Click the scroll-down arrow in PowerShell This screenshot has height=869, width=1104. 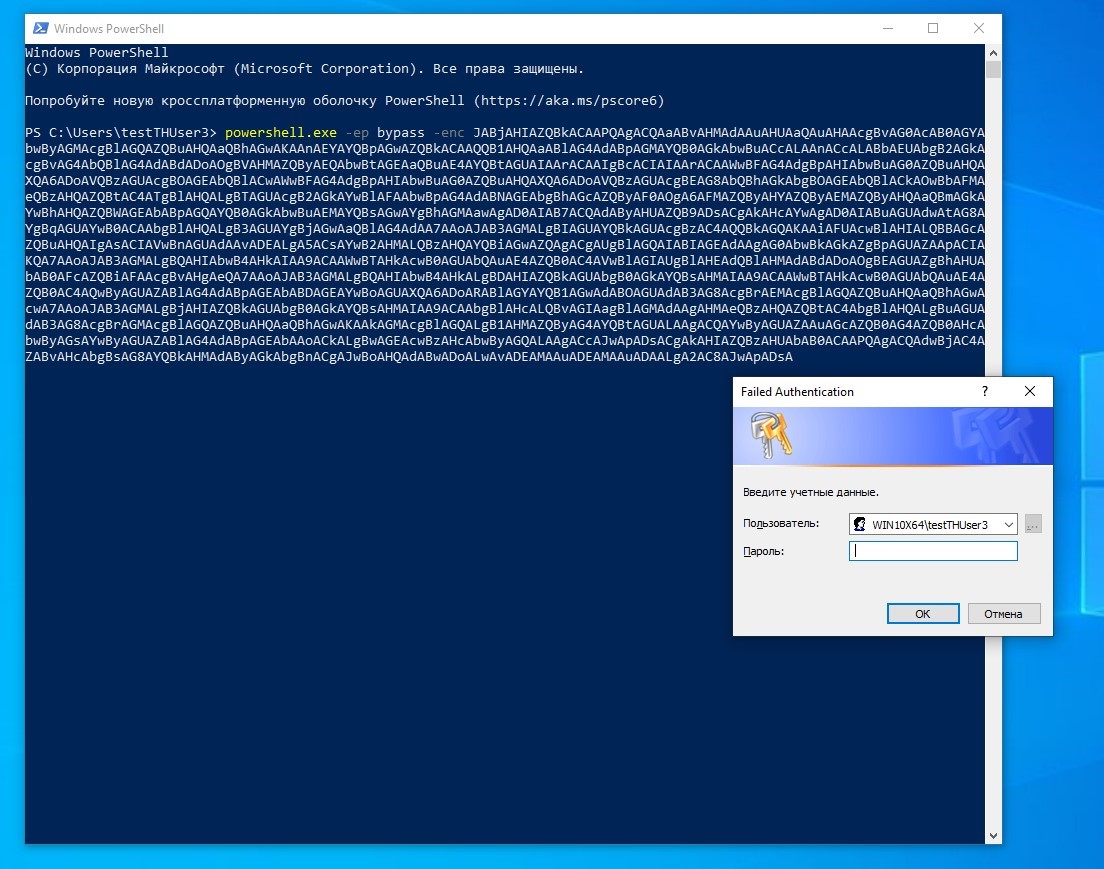(993, 836)
